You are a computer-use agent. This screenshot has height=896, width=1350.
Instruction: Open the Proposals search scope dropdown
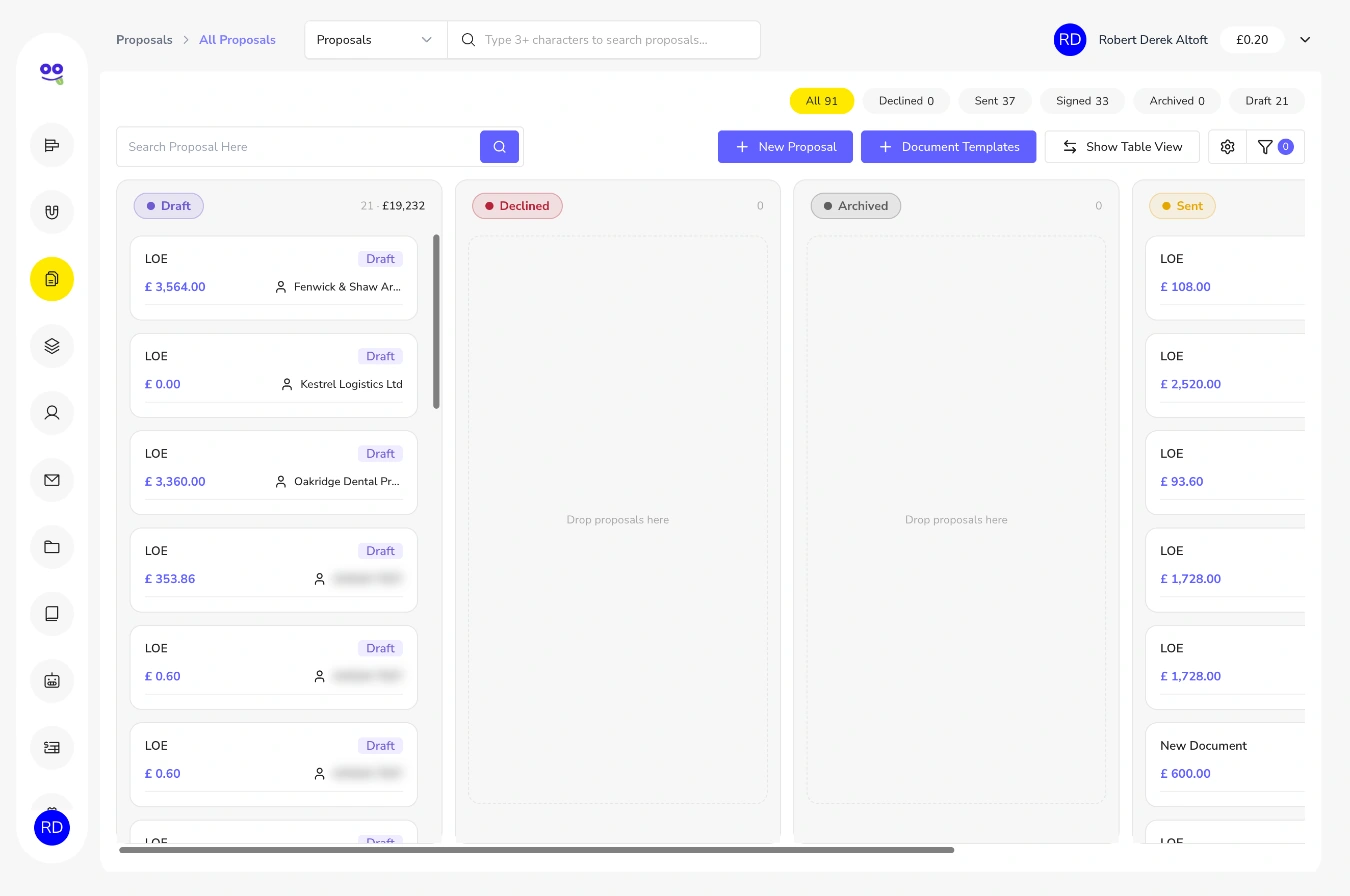376,40
